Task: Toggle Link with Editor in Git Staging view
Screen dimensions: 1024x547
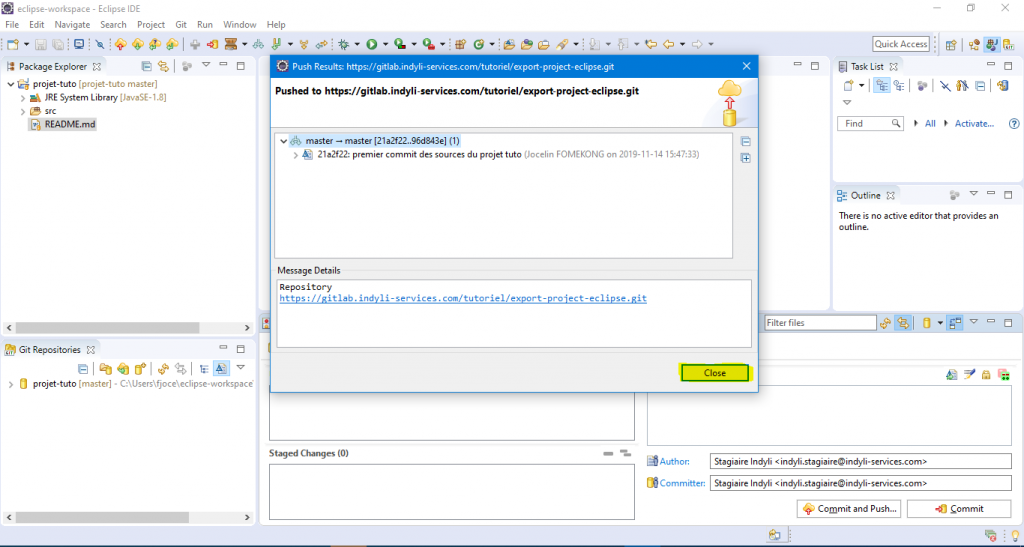Action: (x=903, y=322)
